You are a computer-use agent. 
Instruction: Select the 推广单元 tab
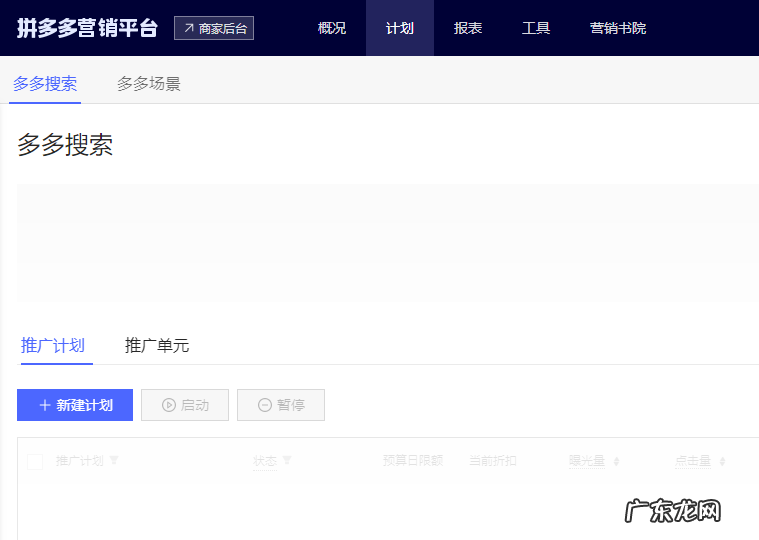pos(157,345)
